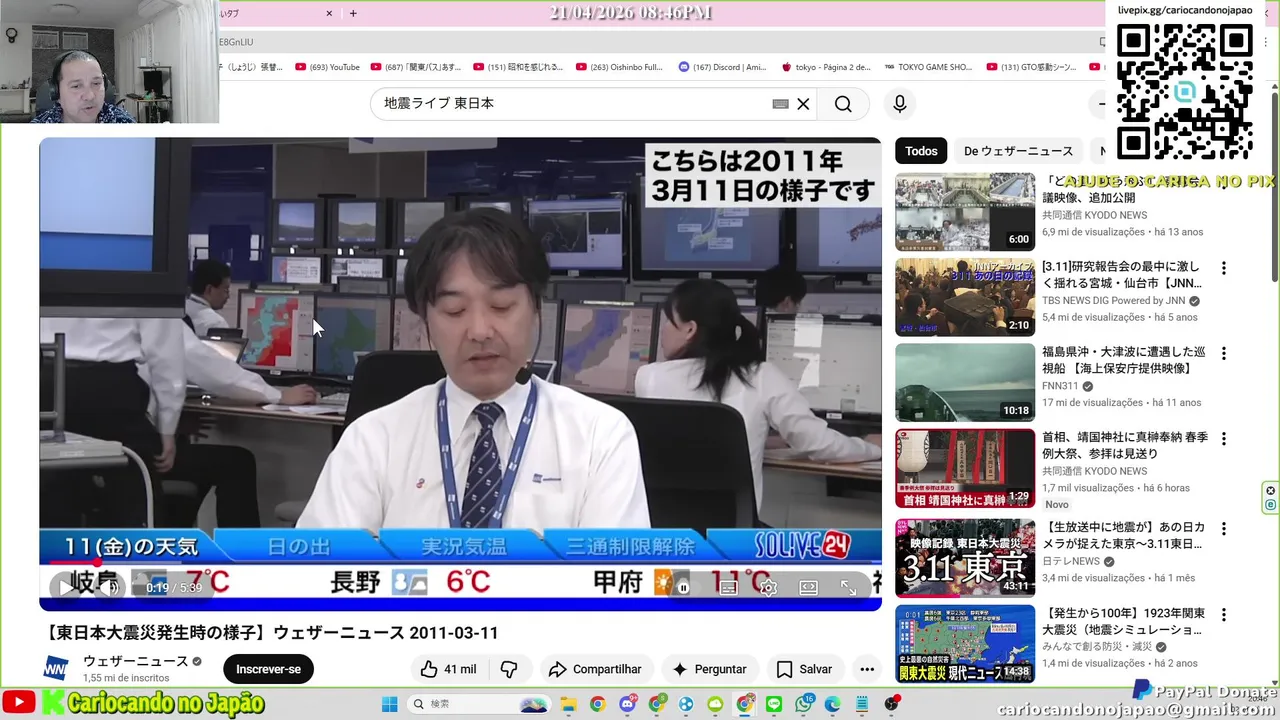
Task: Click the WNI channel avatar
Action: 58,669
